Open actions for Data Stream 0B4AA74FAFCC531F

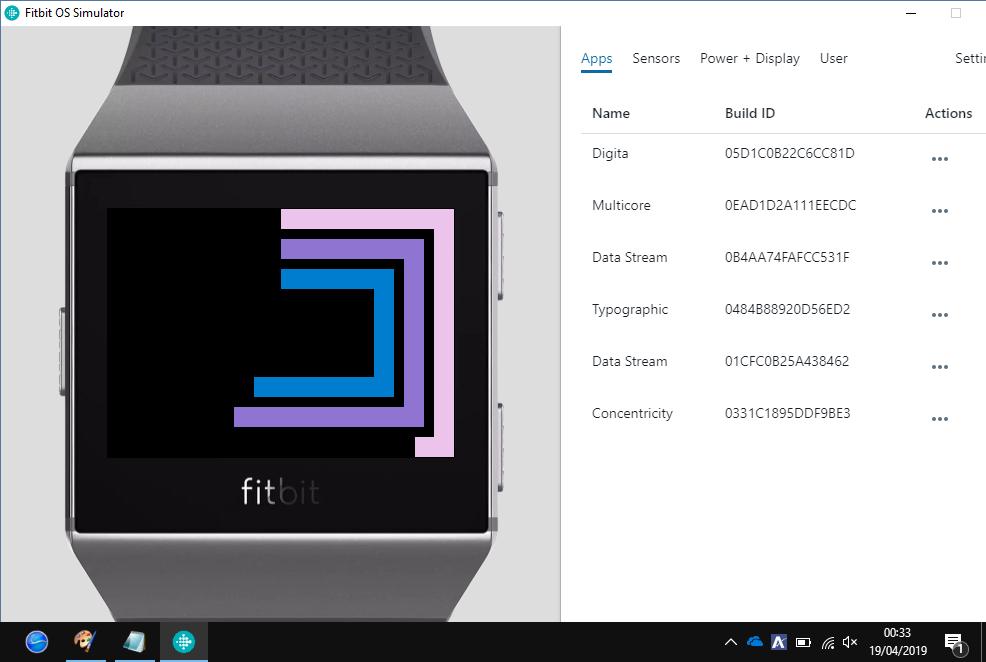(x=939, y=263)
